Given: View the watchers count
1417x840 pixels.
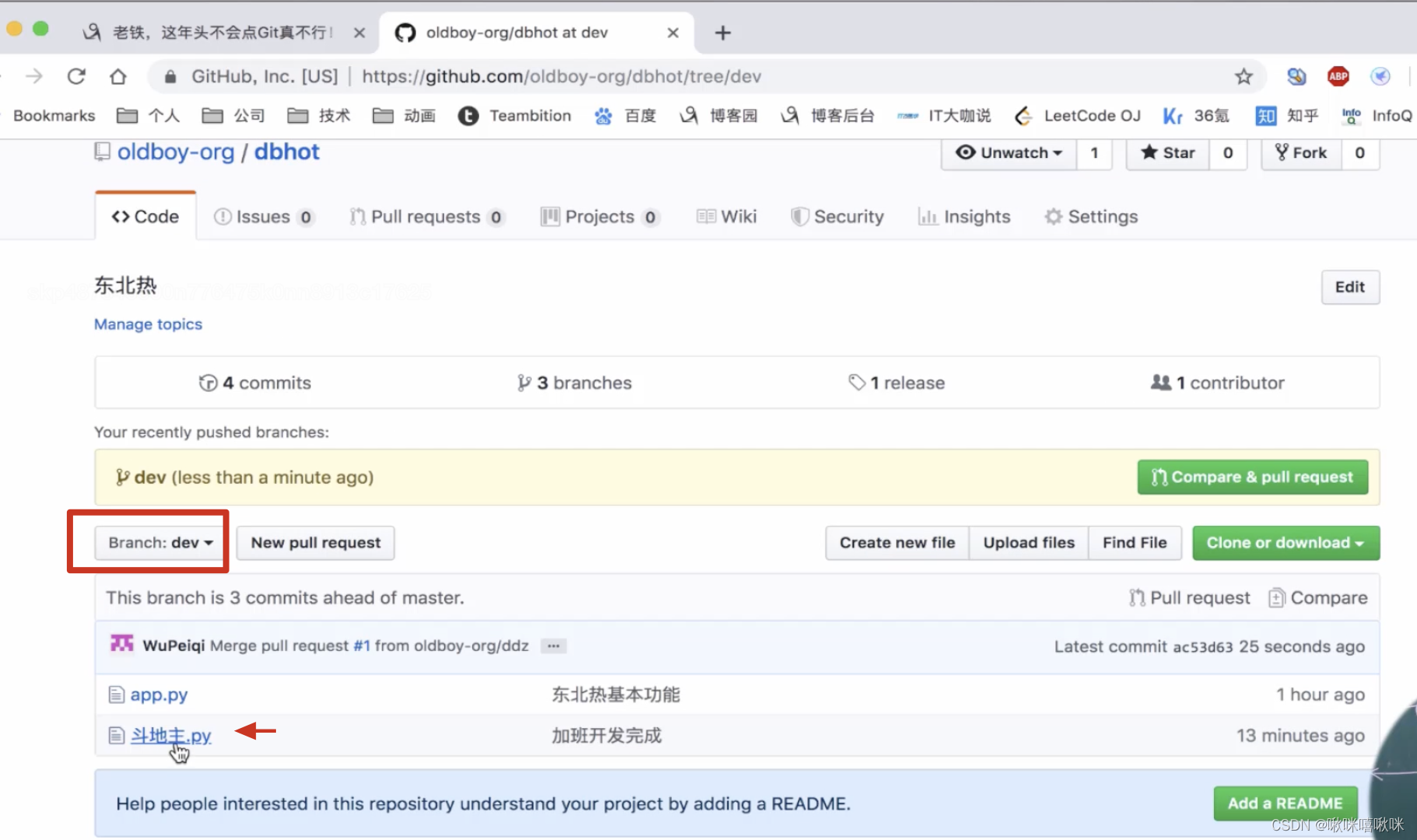Looking at the screenshot, I should tap(1094, 152).
